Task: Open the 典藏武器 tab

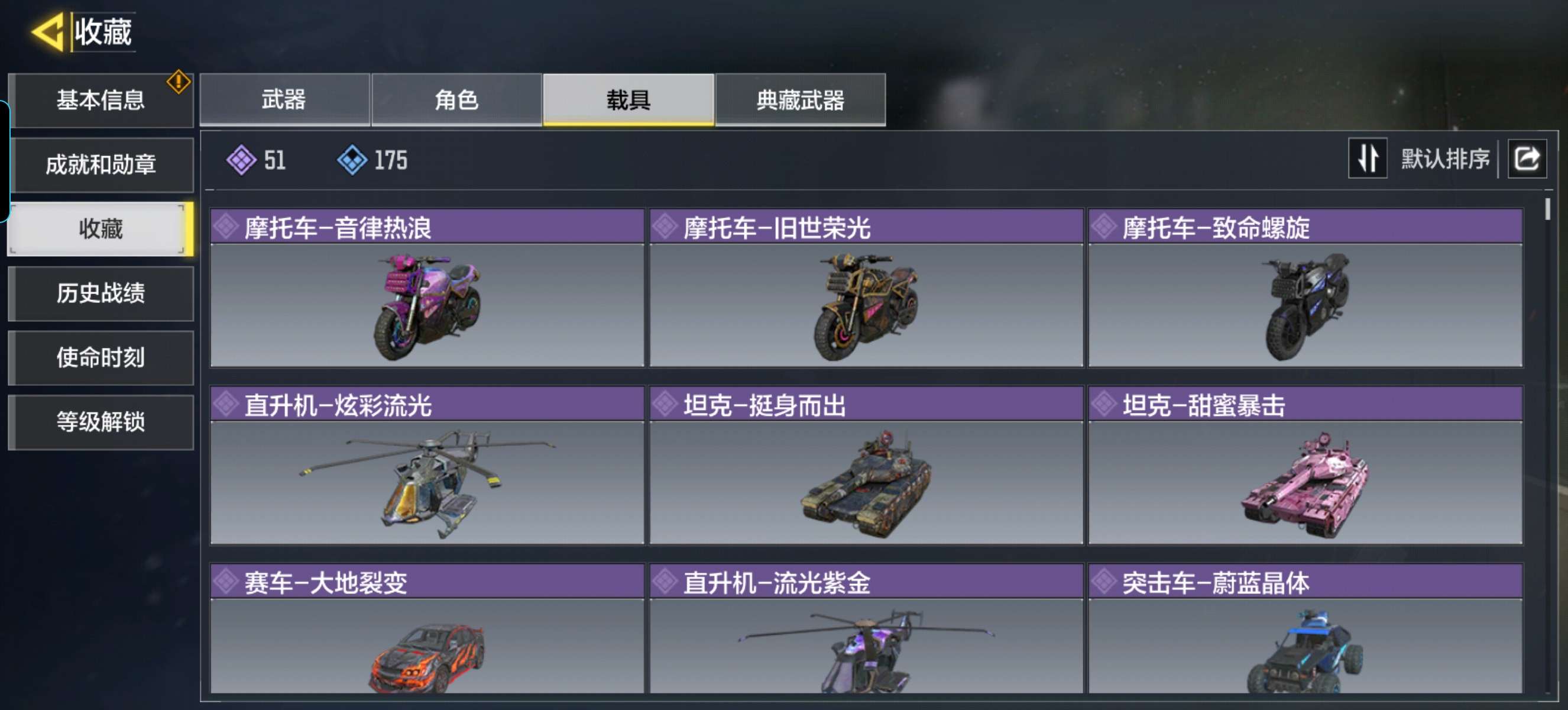Action: tap(801, 99)
